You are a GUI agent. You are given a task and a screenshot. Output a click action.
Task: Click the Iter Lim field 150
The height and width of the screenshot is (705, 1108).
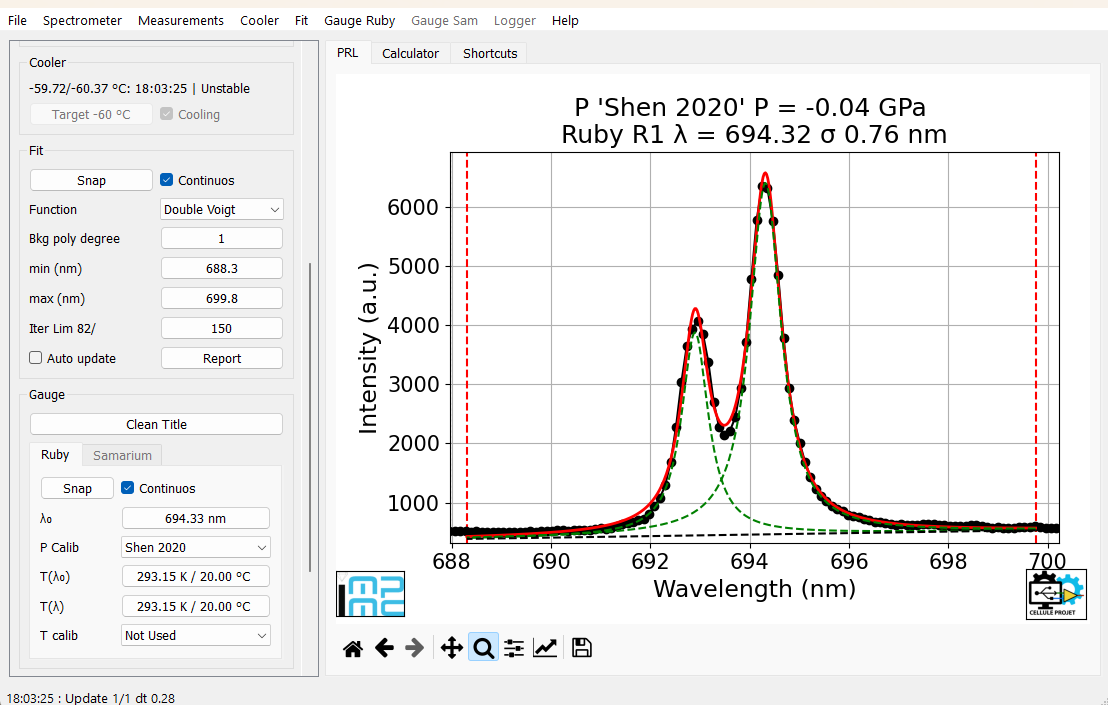(222, 328)
